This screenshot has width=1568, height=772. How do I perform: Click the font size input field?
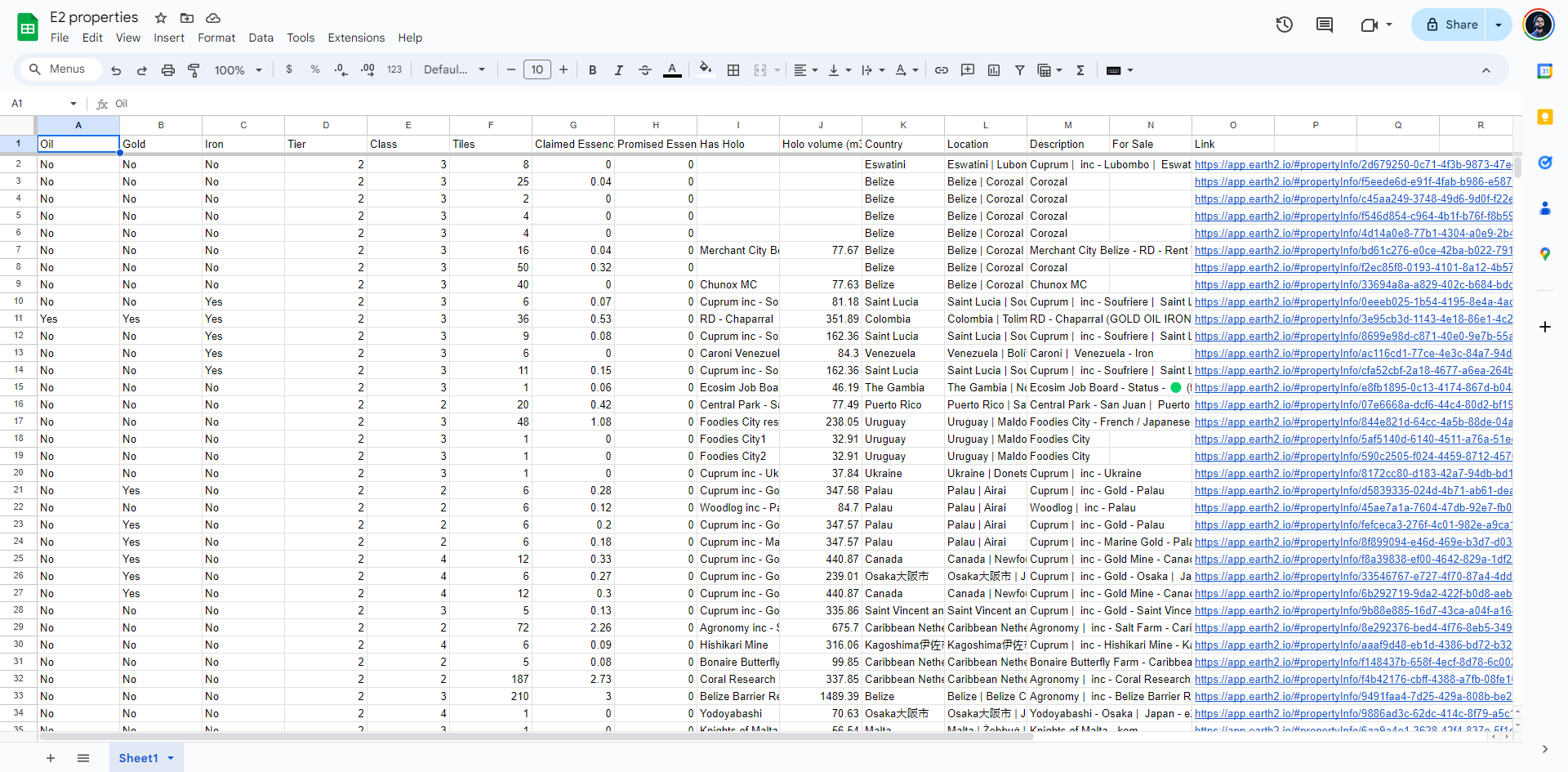click(x=537, y=70)
